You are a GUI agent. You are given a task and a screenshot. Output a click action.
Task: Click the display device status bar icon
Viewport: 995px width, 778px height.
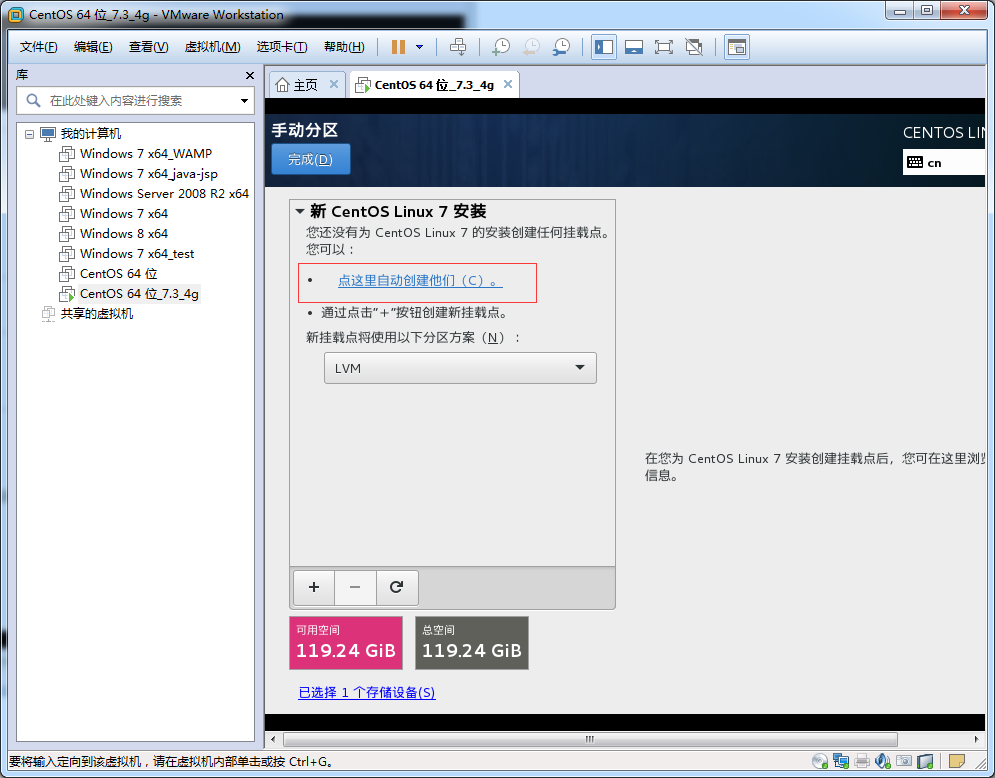[x=925, y=761]
